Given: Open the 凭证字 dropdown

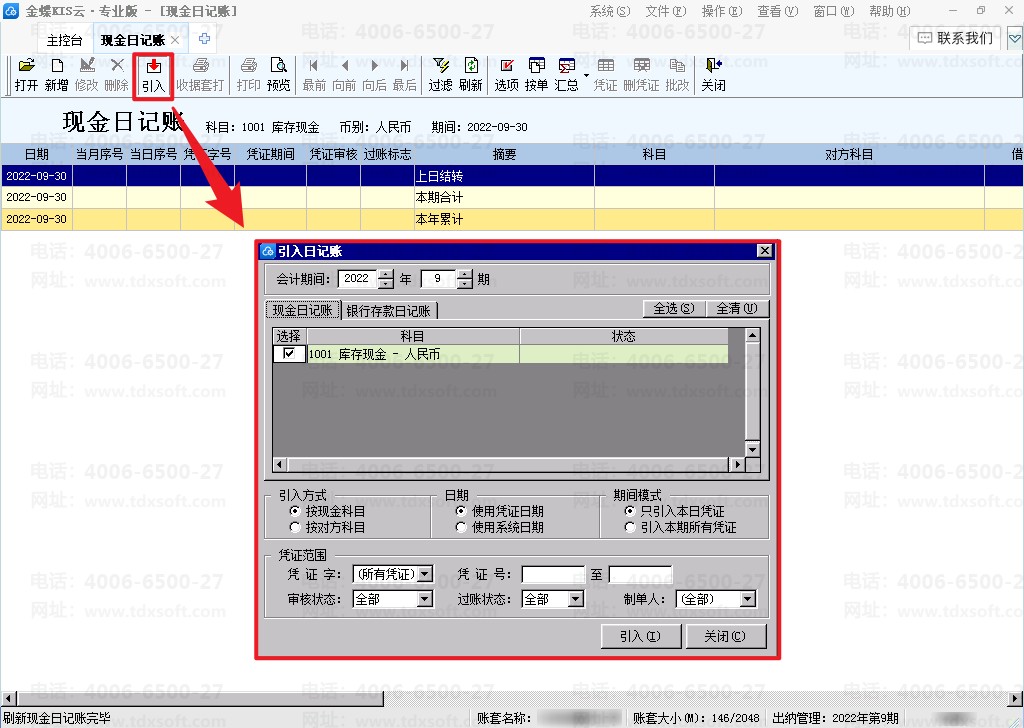Looking at the screenshot, I should 425,574.
